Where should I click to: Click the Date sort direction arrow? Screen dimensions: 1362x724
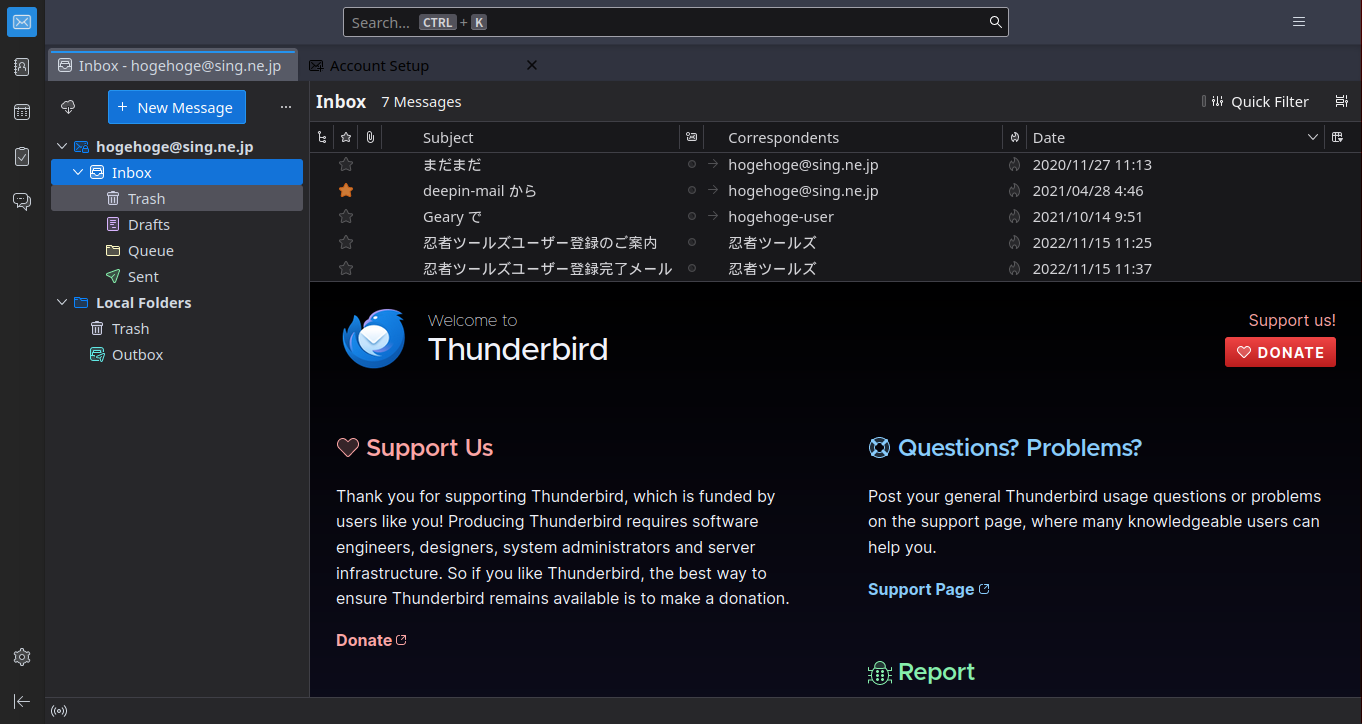(x=1313, y=137)
